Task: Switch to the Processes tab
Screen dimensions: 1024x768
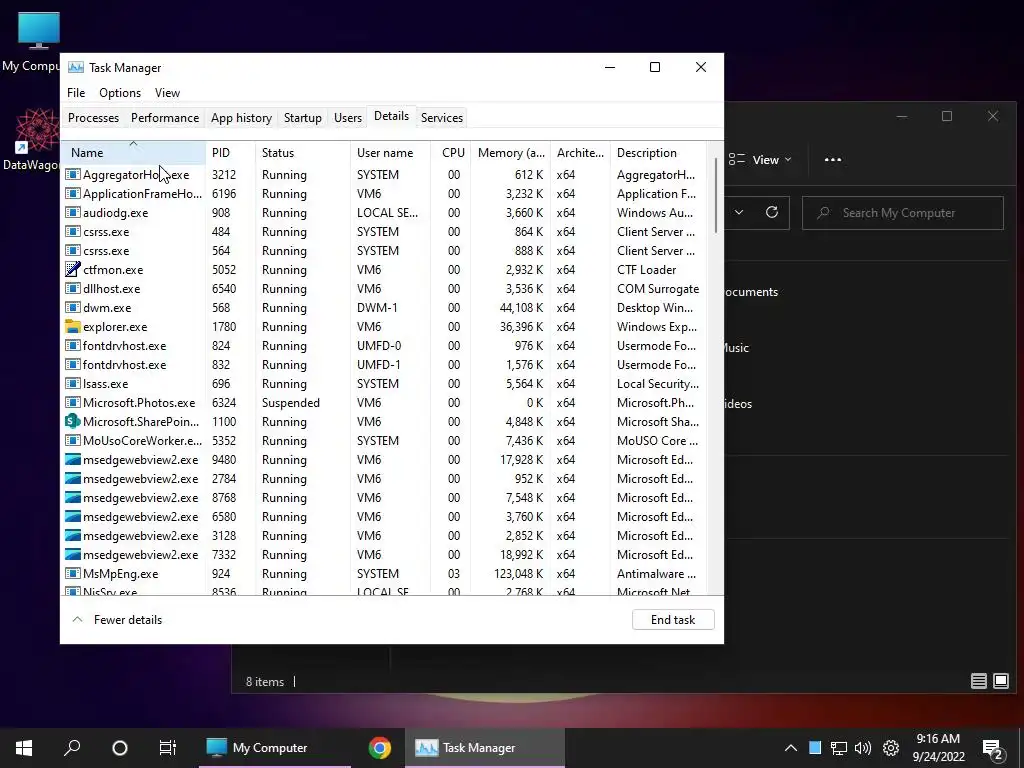Action: coord(93,118)
